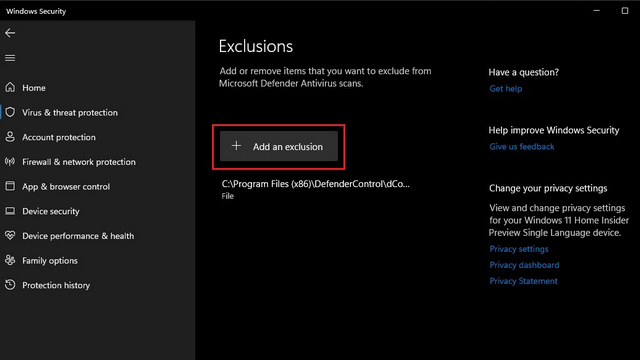Click the Device security laptop icon
The width and height of the screenshot is (640, 360).
click(10, 211)
